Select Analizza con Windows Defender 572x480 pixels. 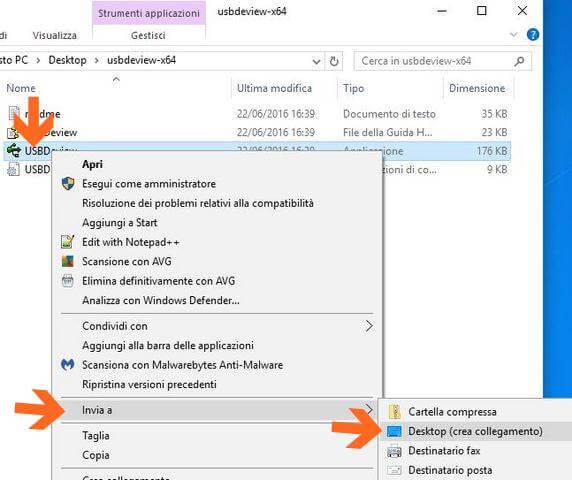161,300
